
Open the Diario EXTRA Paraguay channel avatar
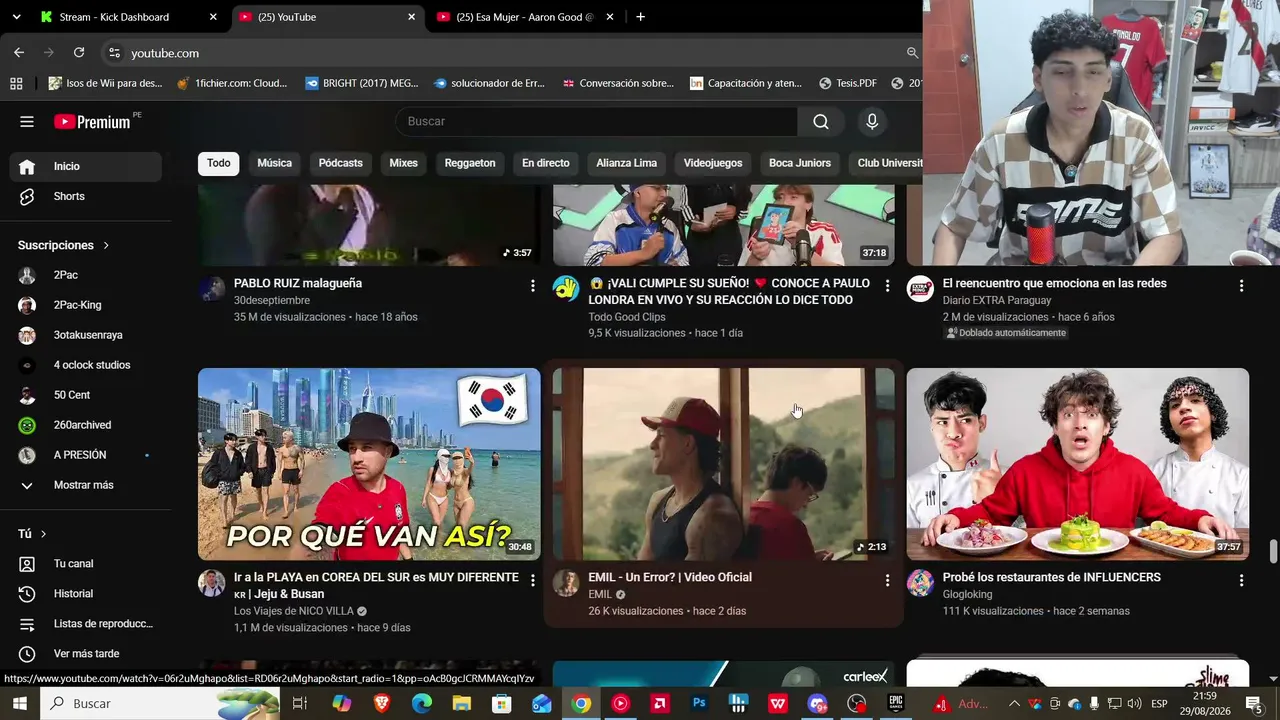click(920, 289)
